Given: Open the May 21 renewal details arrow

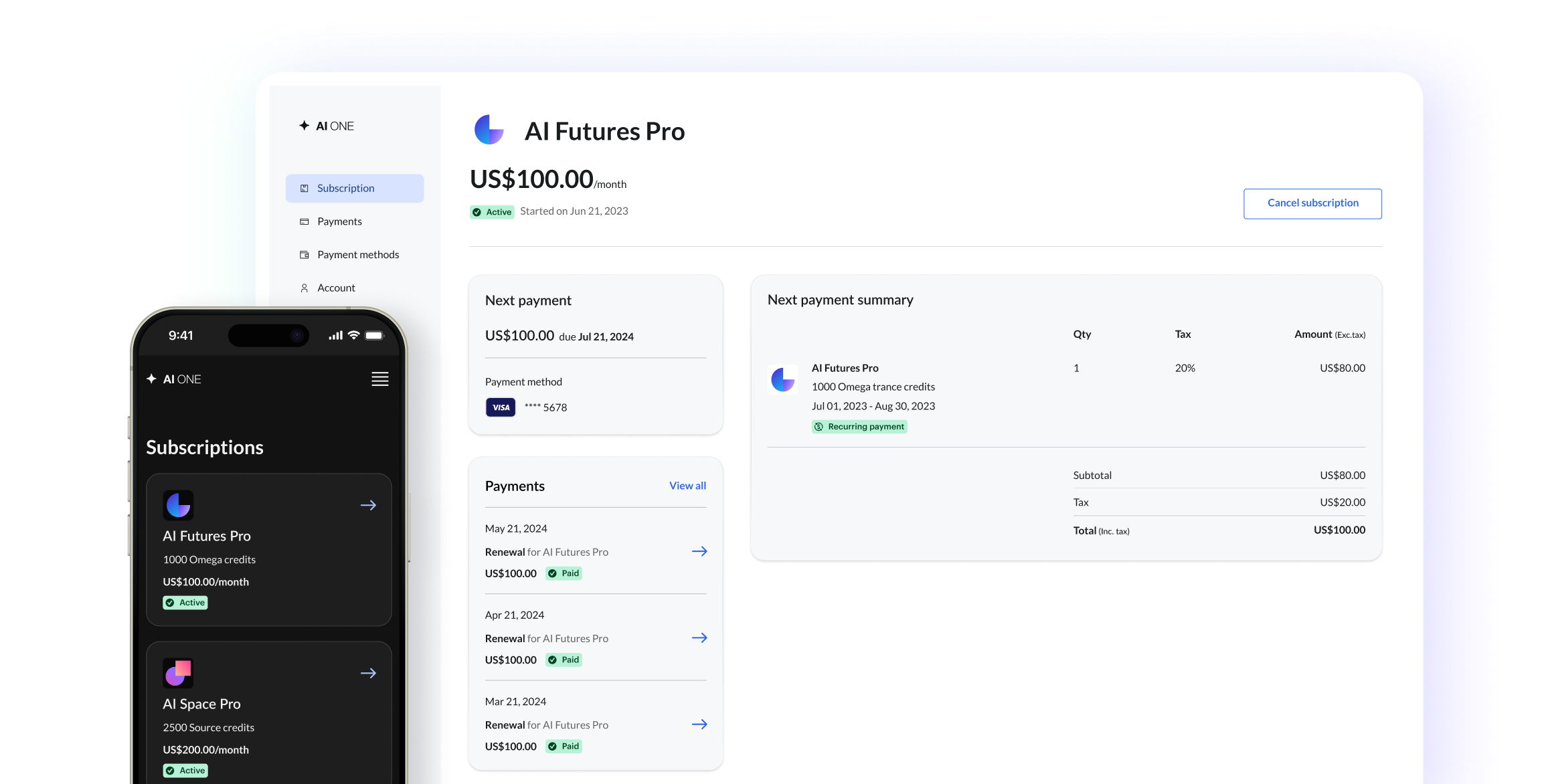Looking at the screenshot, I should 699,551.
